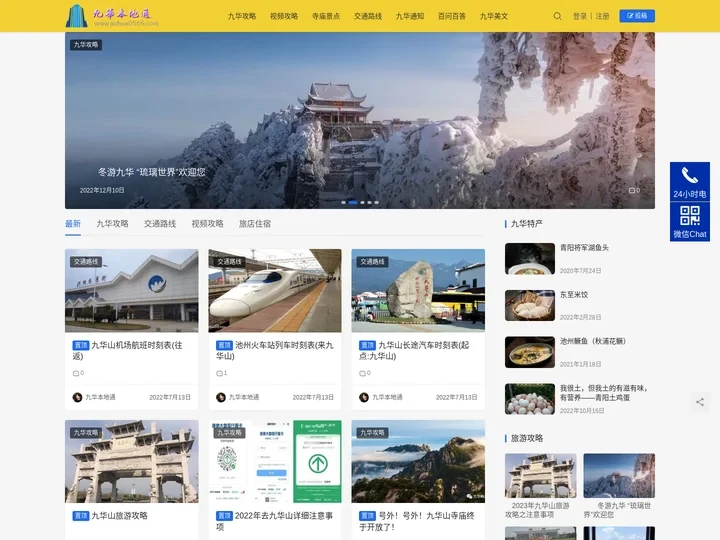
Task: Click the 池州鳜鱼 fish dish thumbnail
Action: [530, 352]
